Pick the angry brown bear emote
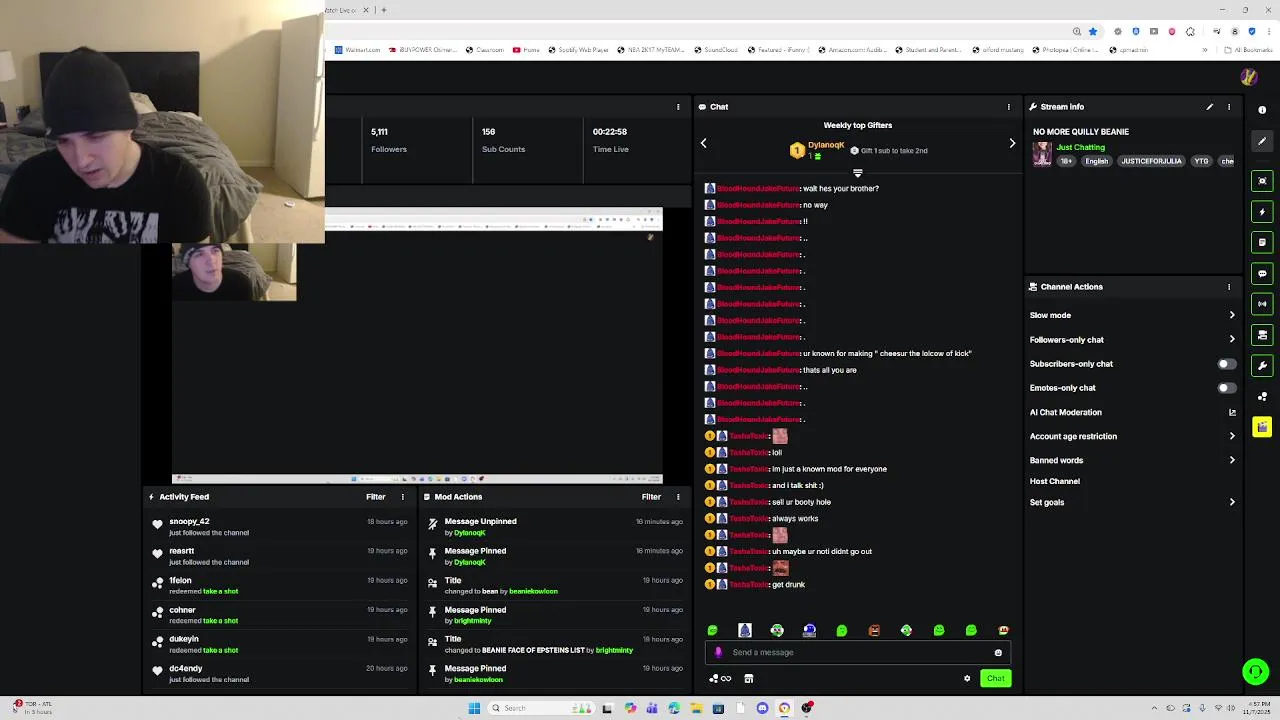The height and width of the screenshot is (720, 1280). coord(874,630)
